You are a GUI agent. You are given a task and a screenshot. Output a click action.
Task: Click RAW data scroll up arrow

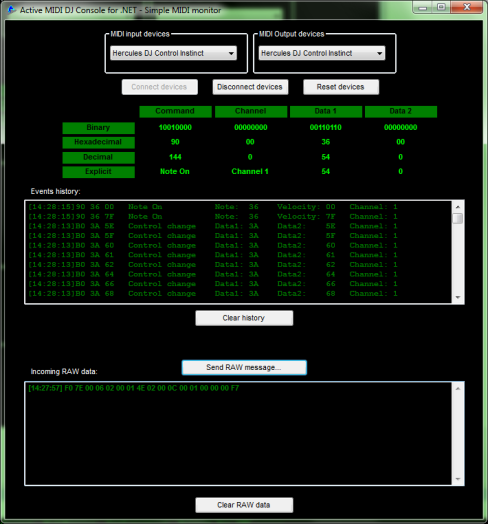tap(458, 389)
